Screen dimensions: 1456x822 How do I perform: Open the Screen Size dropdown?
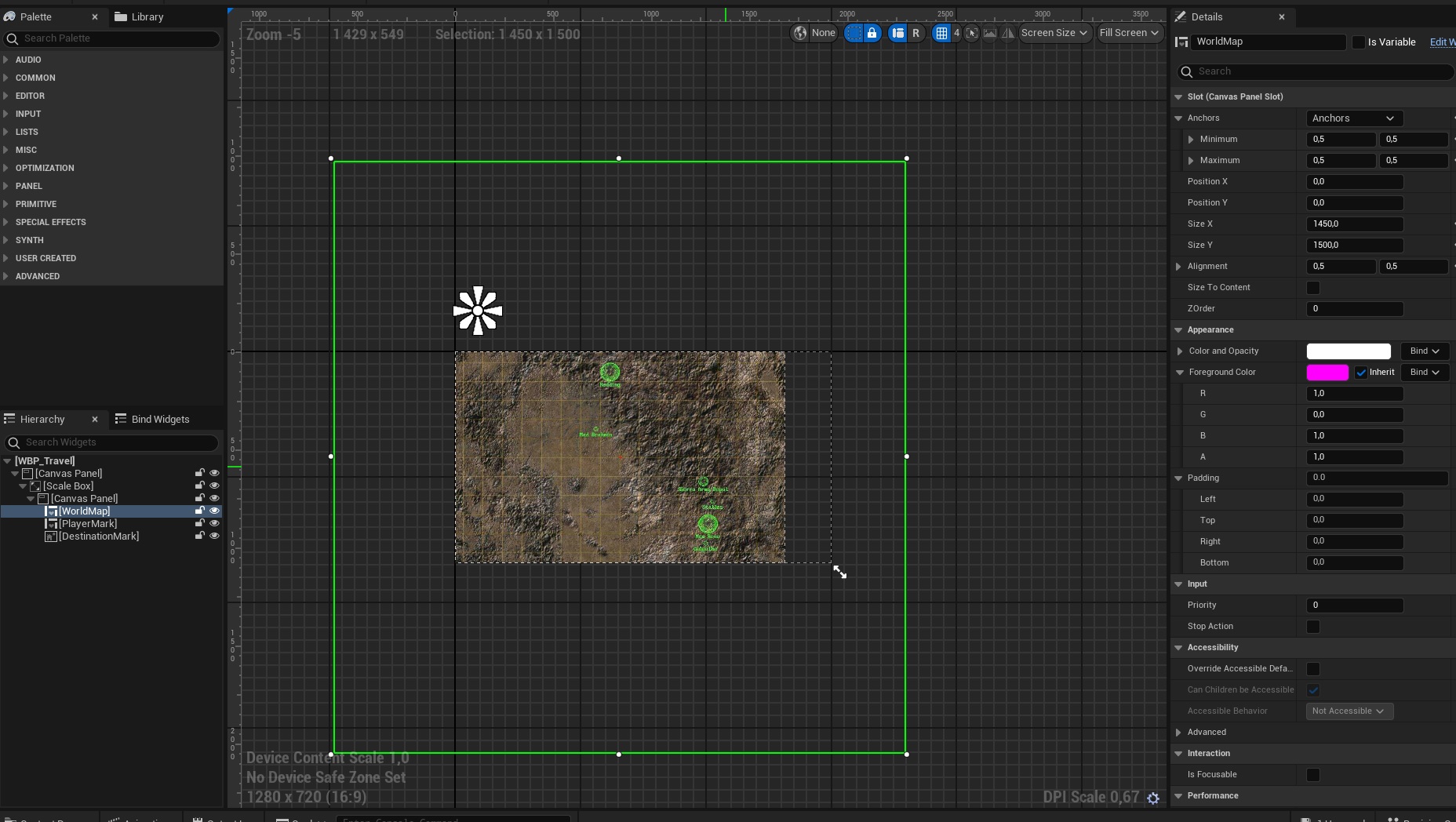[1054, 33]
